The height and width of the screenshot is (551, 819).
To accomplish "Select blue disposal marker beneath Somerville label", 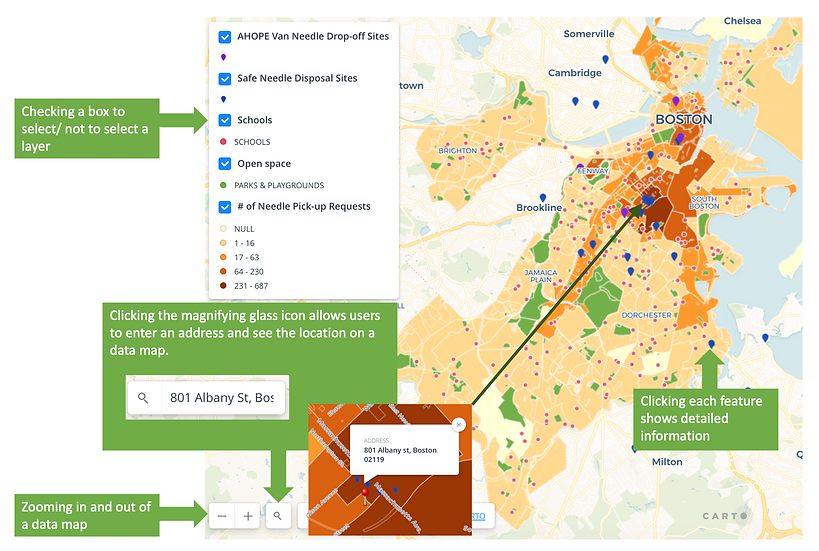I will click(605, 60).
